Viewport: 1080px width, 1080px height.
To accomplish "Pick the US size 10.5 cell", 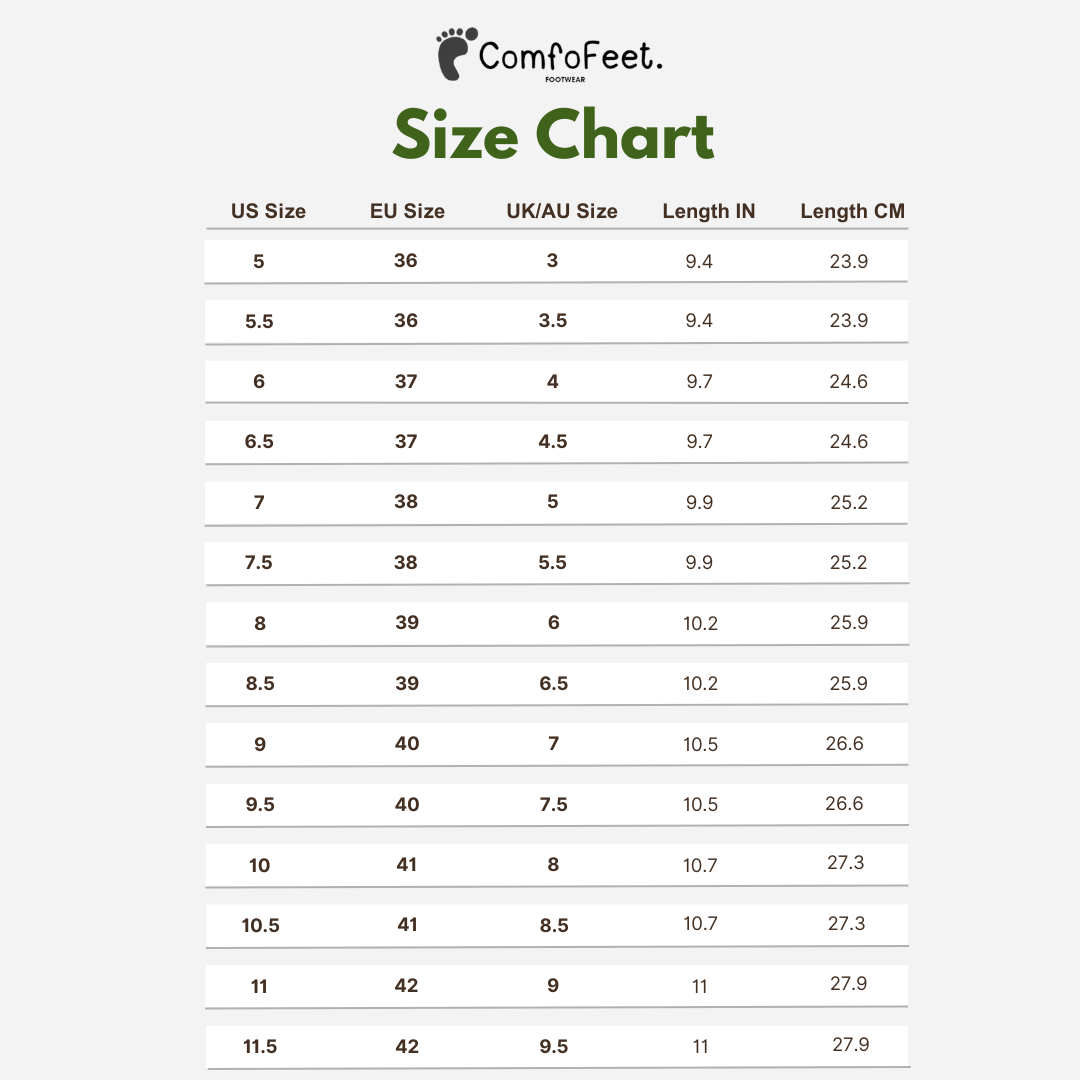I will pyautogui.click(x=260, y=925).
